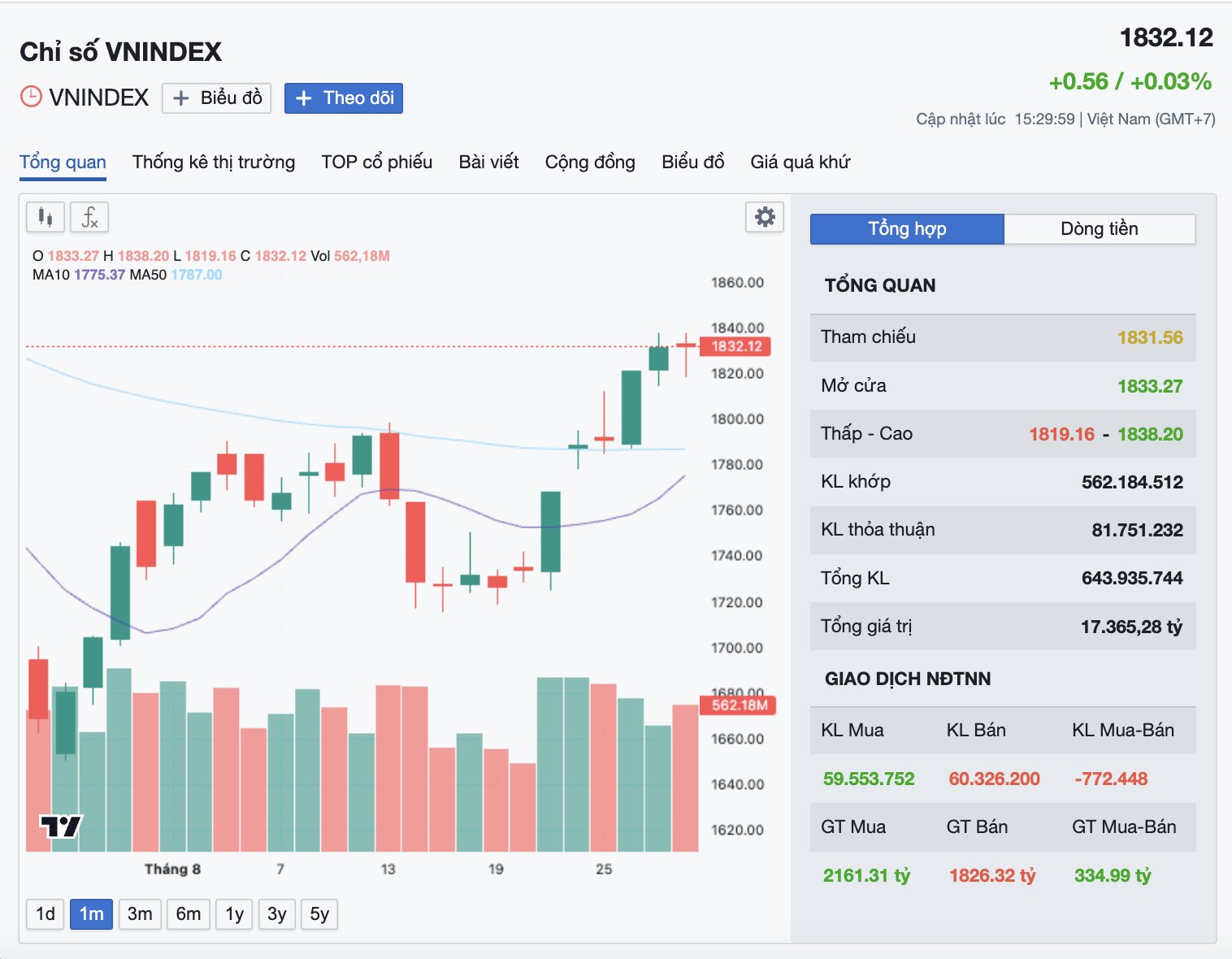1232x959 pixels.
Task: Open the candlestick chart type icon
Action: pos(46,217)
